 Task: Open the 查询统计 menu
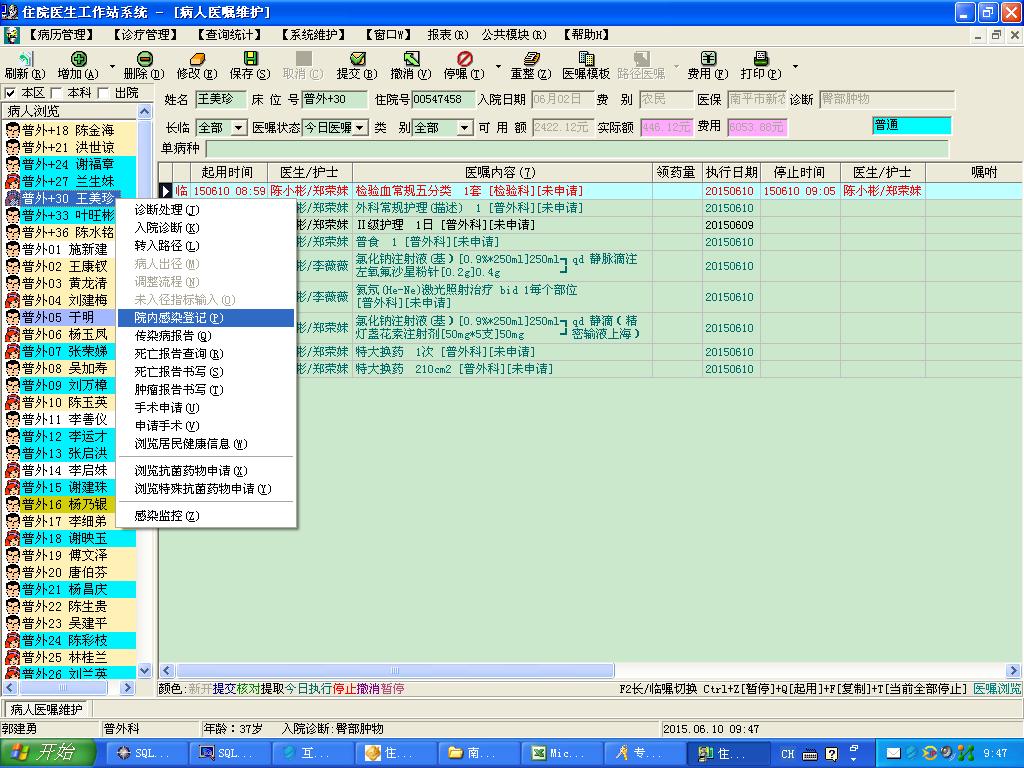tap(230, 35)
